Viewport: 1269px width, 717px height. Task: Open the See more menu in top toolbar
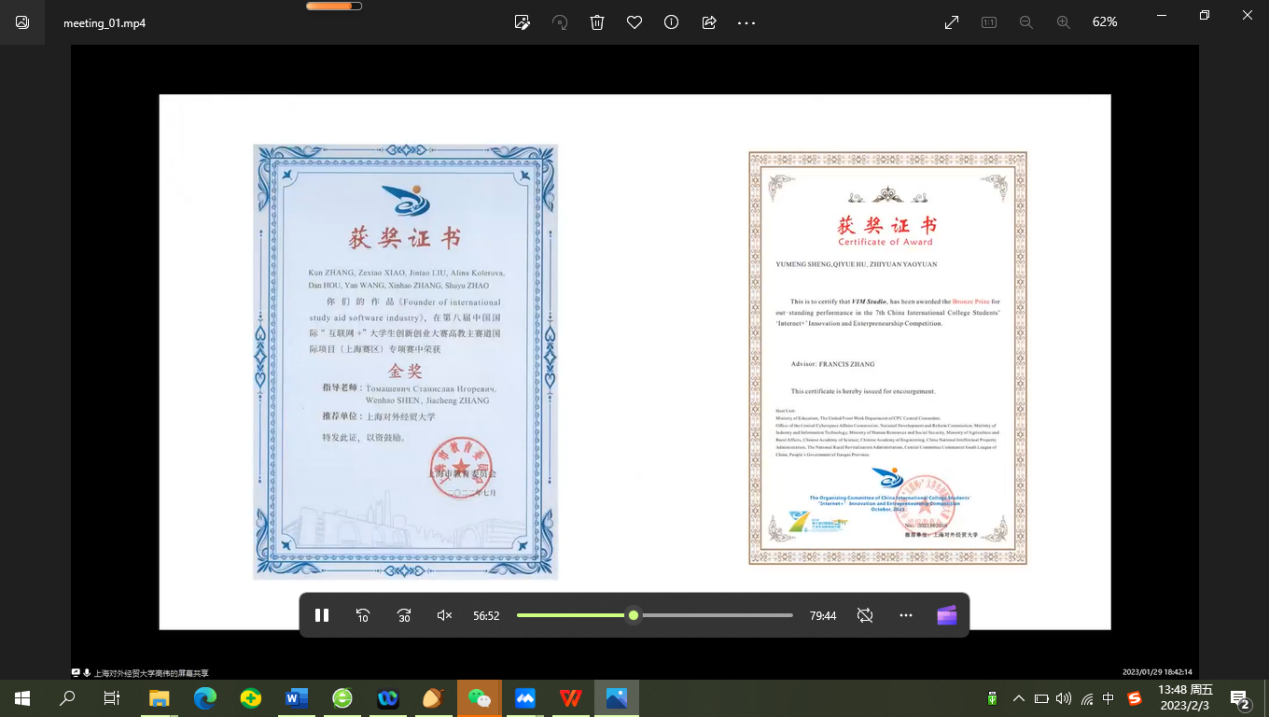(746, 22)
